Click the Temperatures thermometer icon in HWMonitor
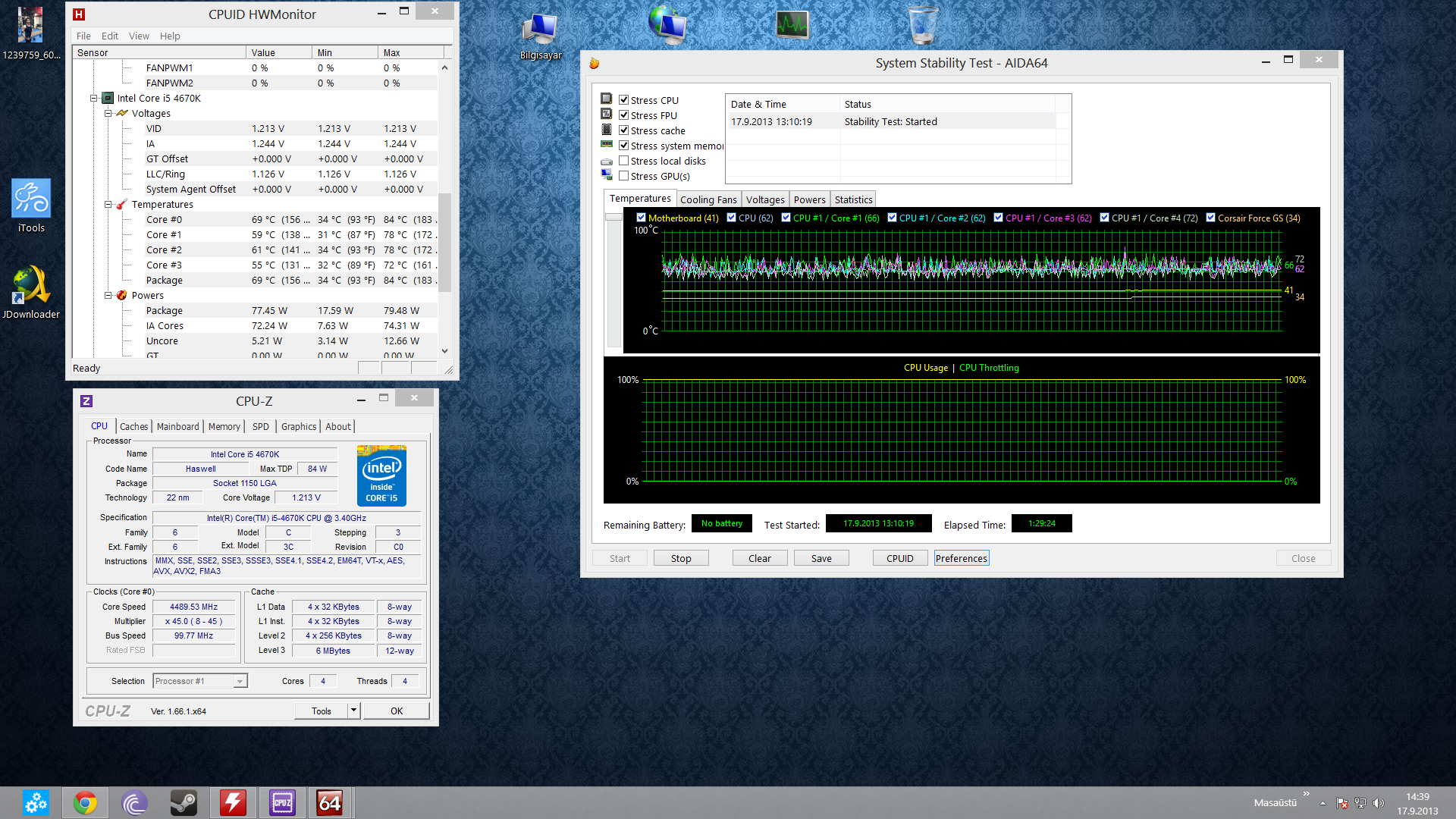The image size is (1456, 819). (x=121, y=204)
